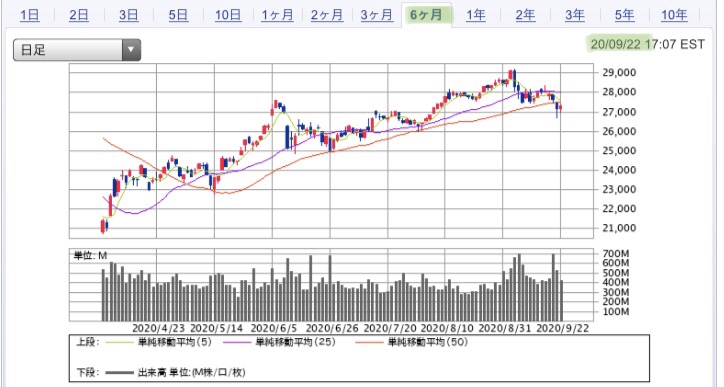Switch to the 2日 range tab
The image size is (724, 387).
pos(79,15)
